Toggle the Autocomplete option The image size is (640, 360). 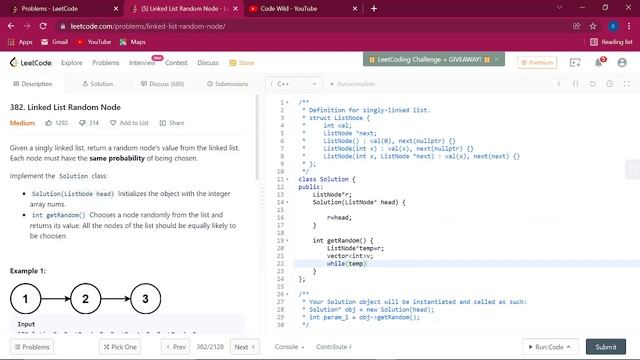click(352, 84)
